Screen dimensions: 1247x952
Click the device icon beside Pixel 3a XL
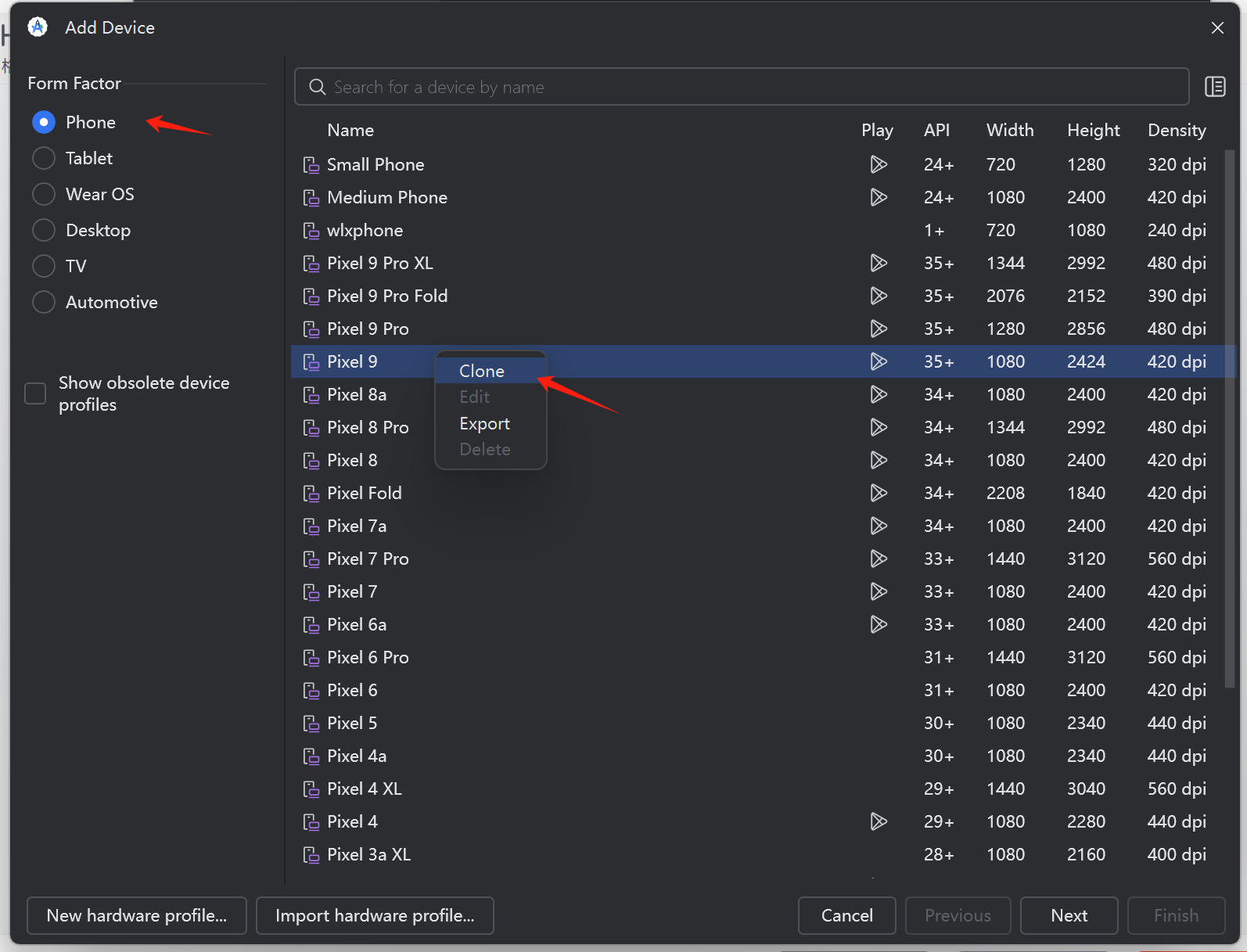click(311, 855)
